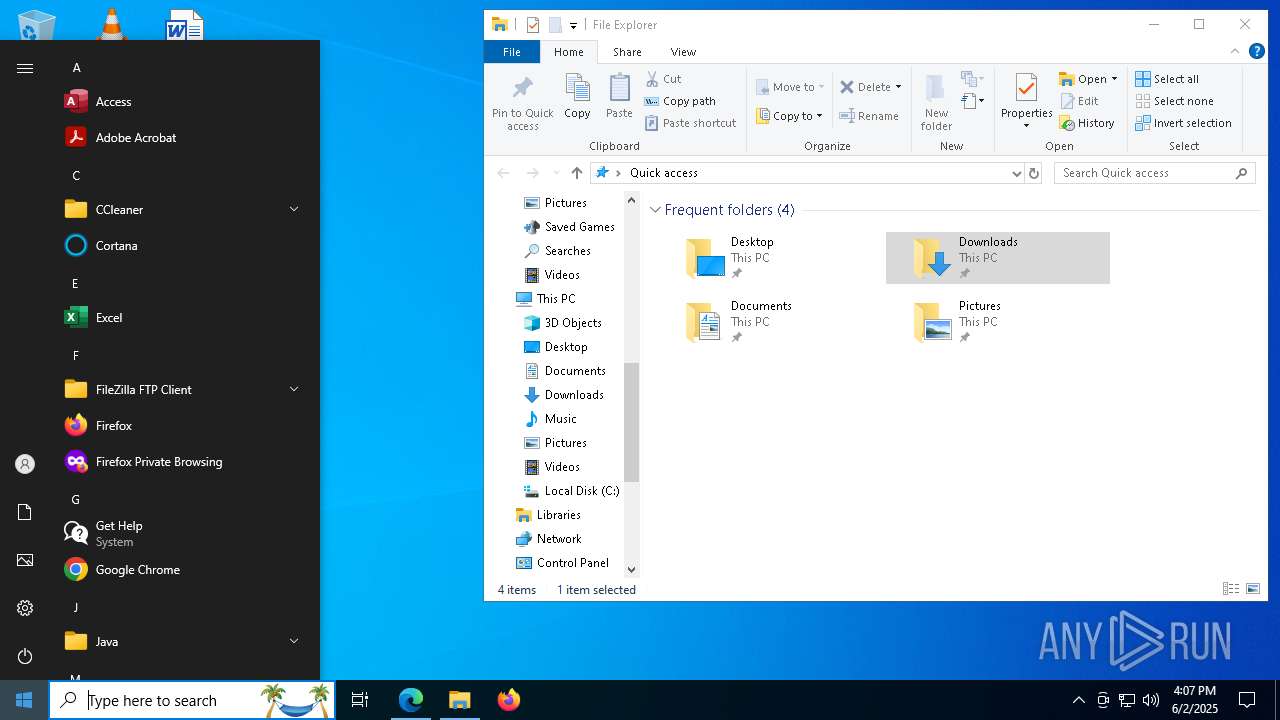The width and height of the screenshot is (1280, 720).
Task: Click the Task View taskbar button
Action: [x=360, y=700]
